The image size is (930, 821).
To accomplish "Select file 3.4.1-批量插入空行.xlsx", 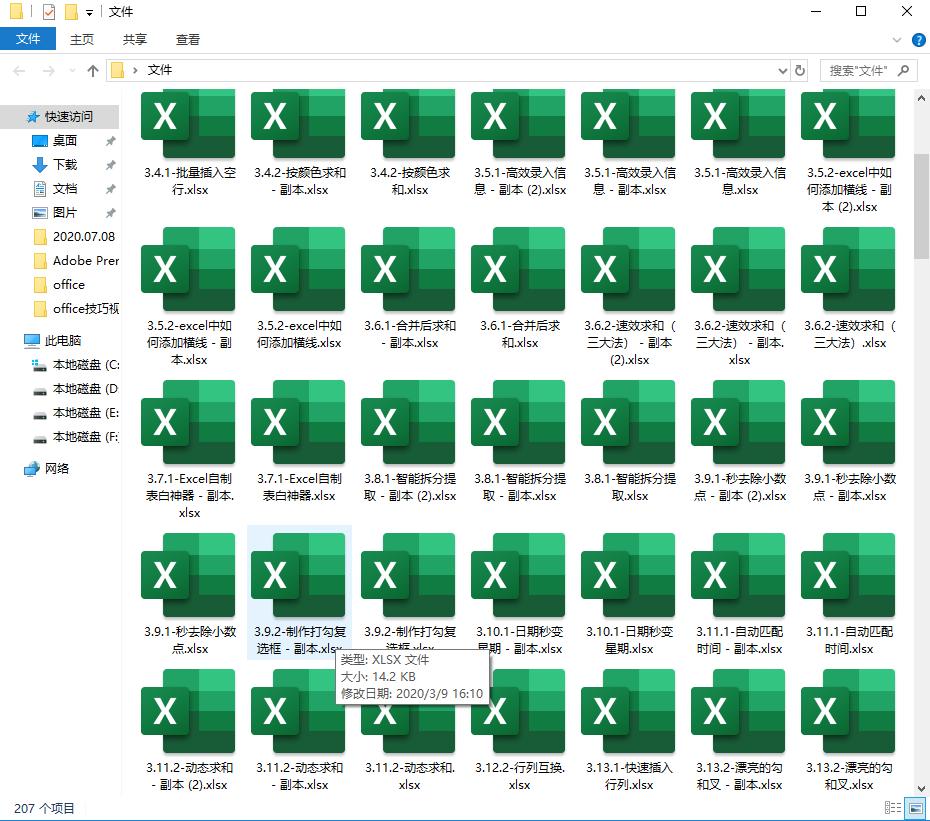I will tap(189, 142).
